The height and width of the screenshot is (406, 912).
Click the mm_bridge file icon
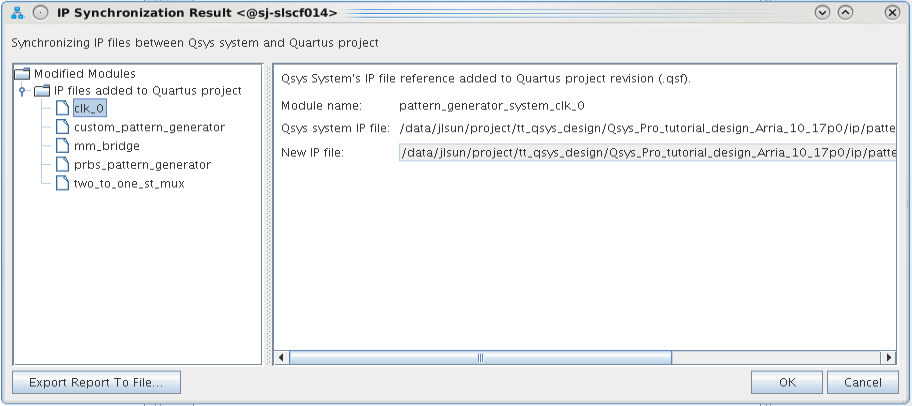(x=62, y=145)
